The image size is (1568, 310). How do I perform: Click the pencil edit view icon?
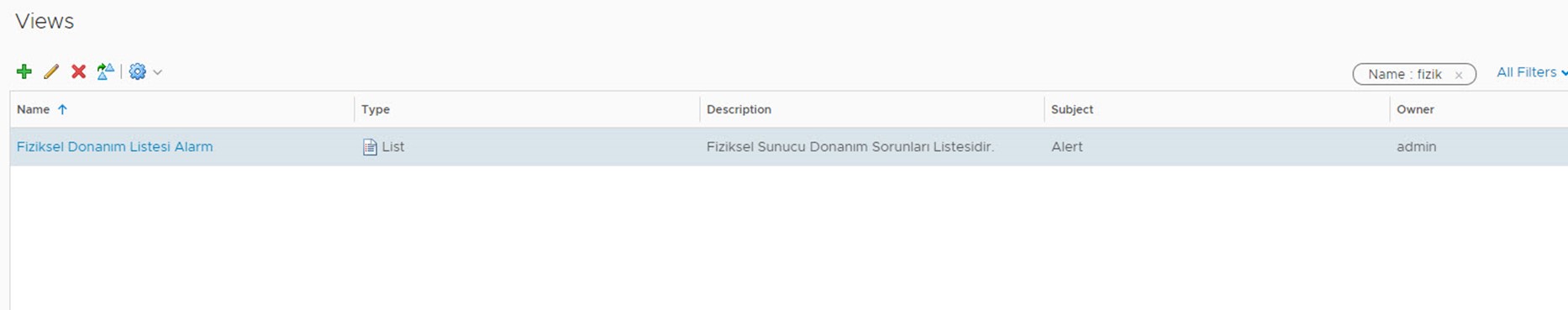coord(51,71)
